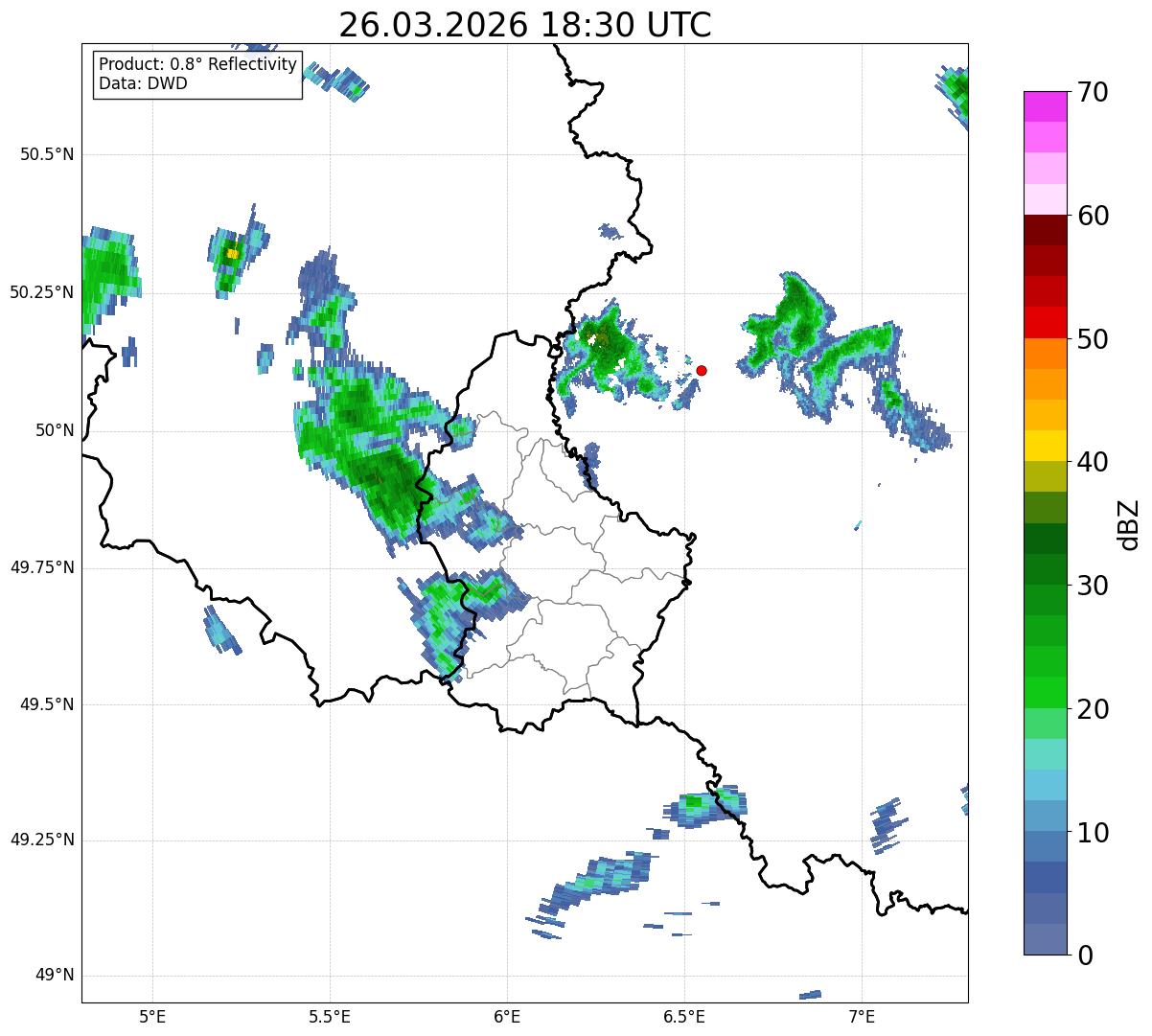Click the title 26.03.2026 18:30 UTC
The width and height of the screenshot is (1152, 1036).
tap(525, 25)
